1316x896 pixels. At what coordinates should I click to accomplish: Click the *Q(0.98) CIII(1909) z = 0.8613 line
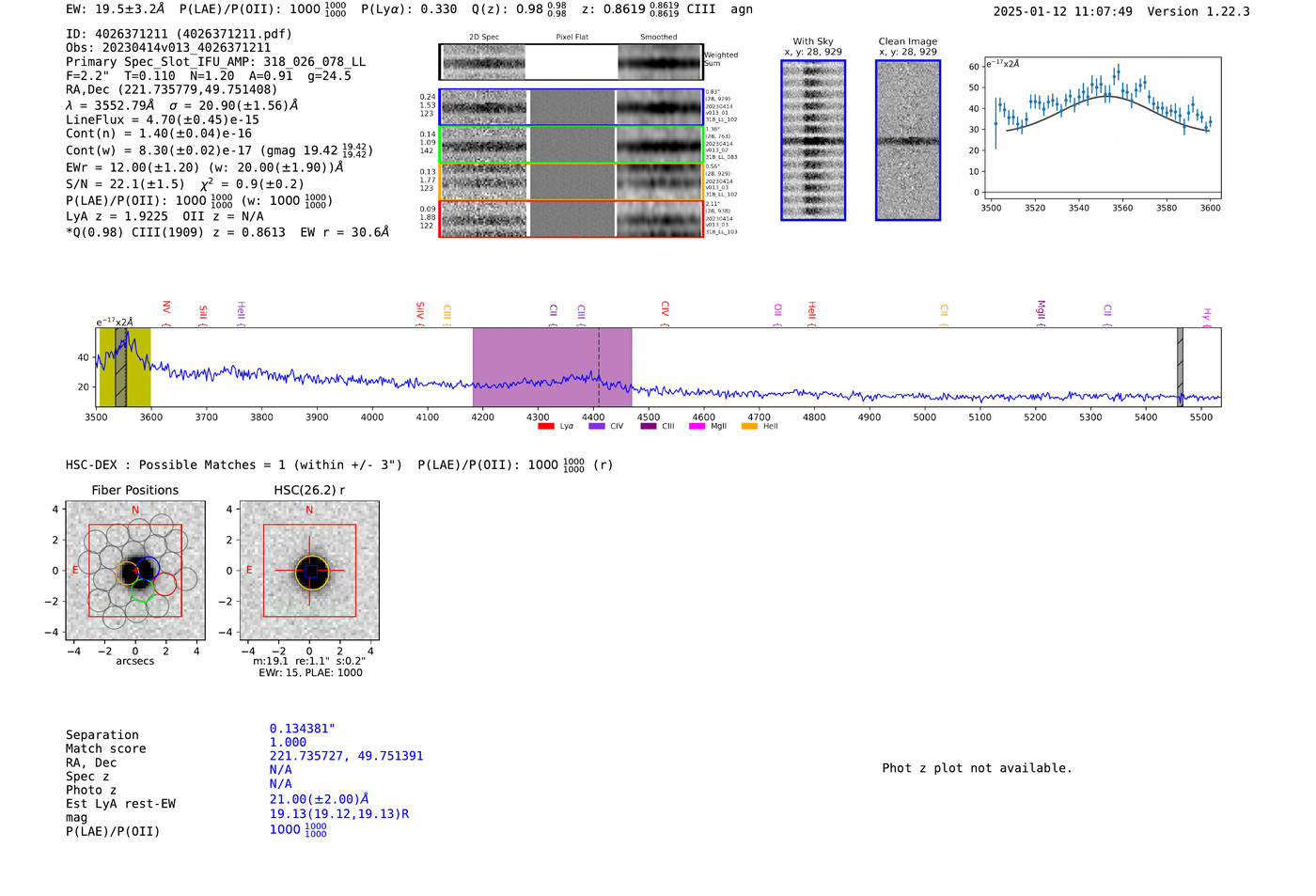(227, 232)
